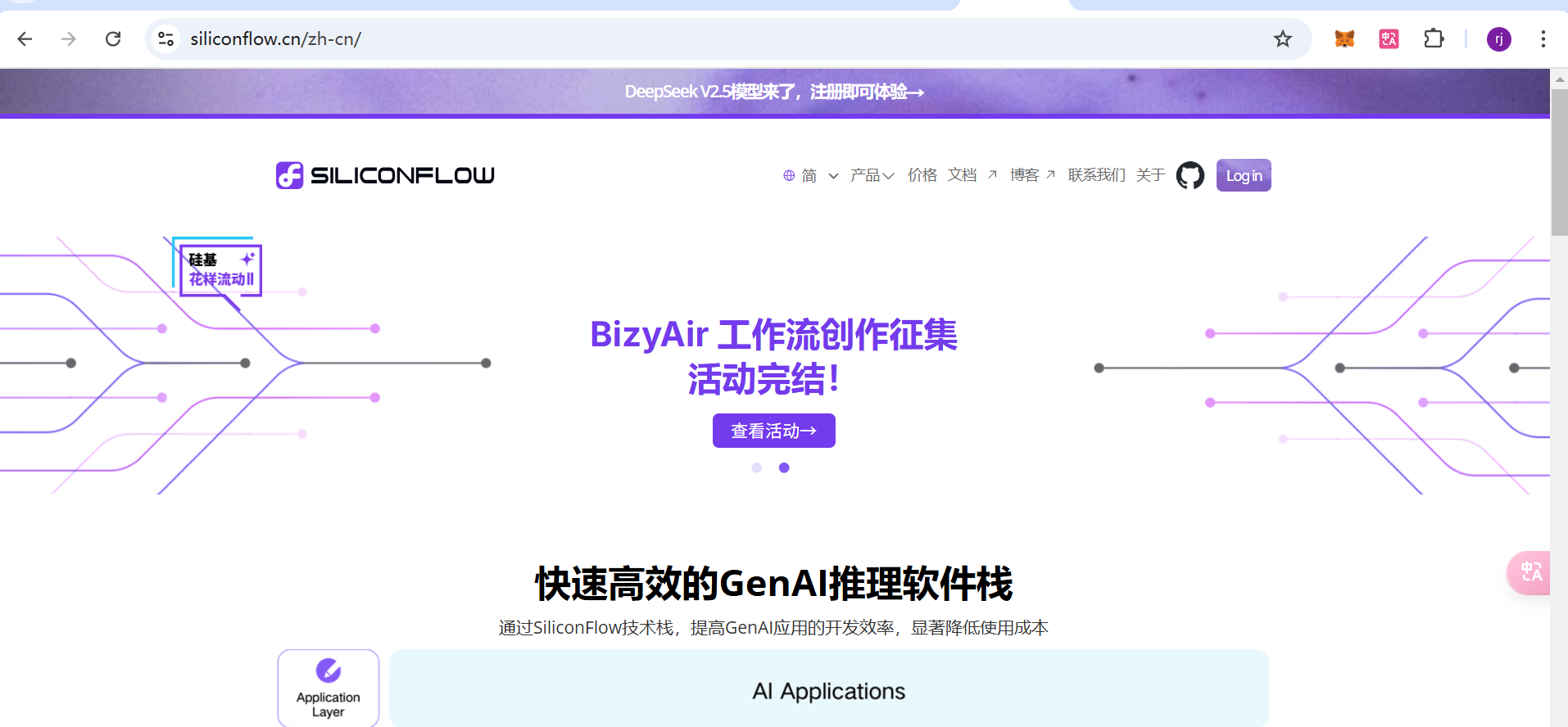The height and width of the screenshot is (727, 1568).
Task: Click the floating translate widget
Action: click(x=1529, y=572)
